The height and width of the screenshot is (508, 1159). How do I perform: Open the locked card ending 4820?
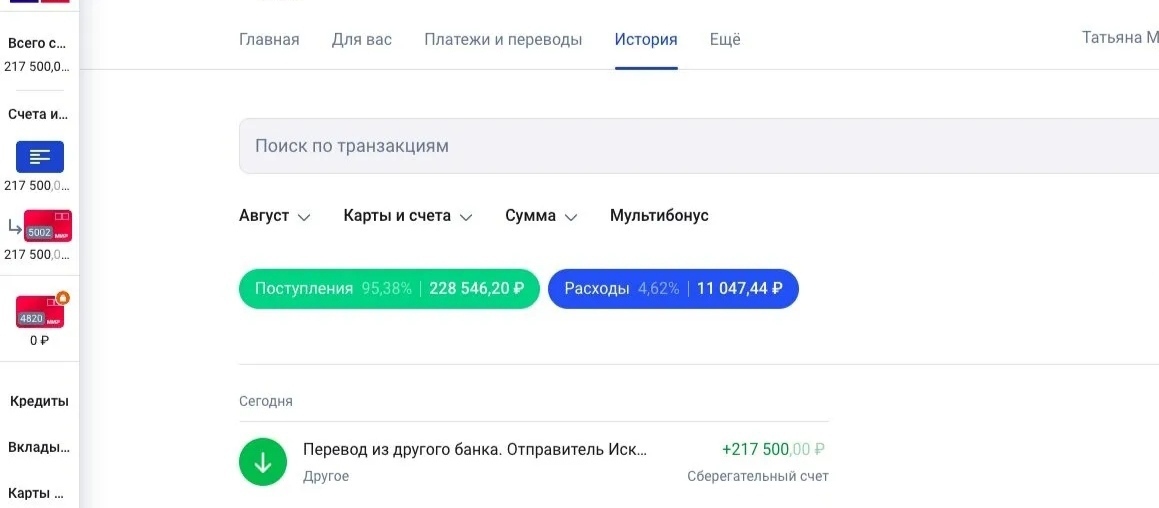(39, 313)
